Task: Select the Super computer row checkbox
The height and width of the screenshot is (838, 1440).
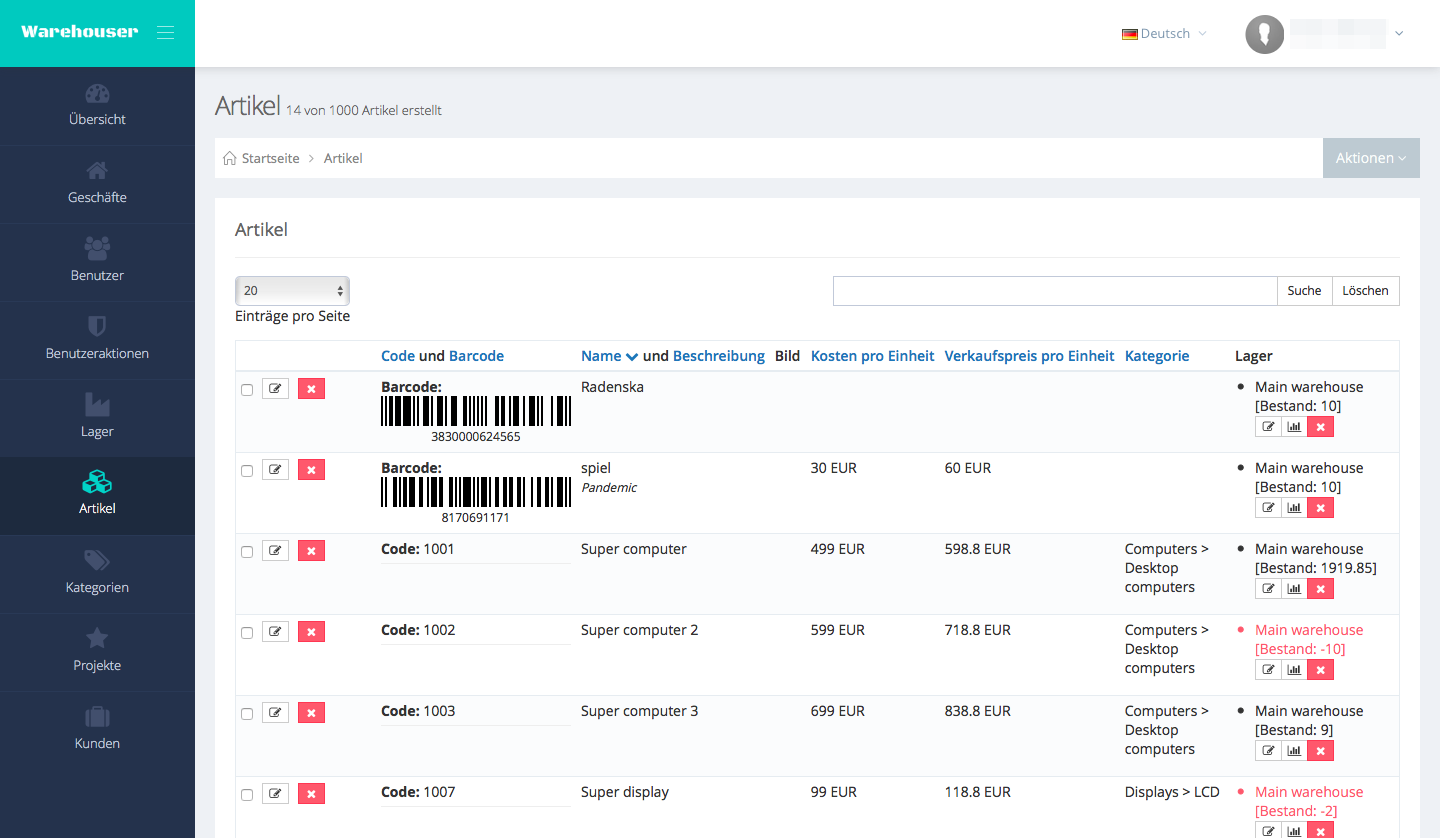Action: click(x=247, y=552)
